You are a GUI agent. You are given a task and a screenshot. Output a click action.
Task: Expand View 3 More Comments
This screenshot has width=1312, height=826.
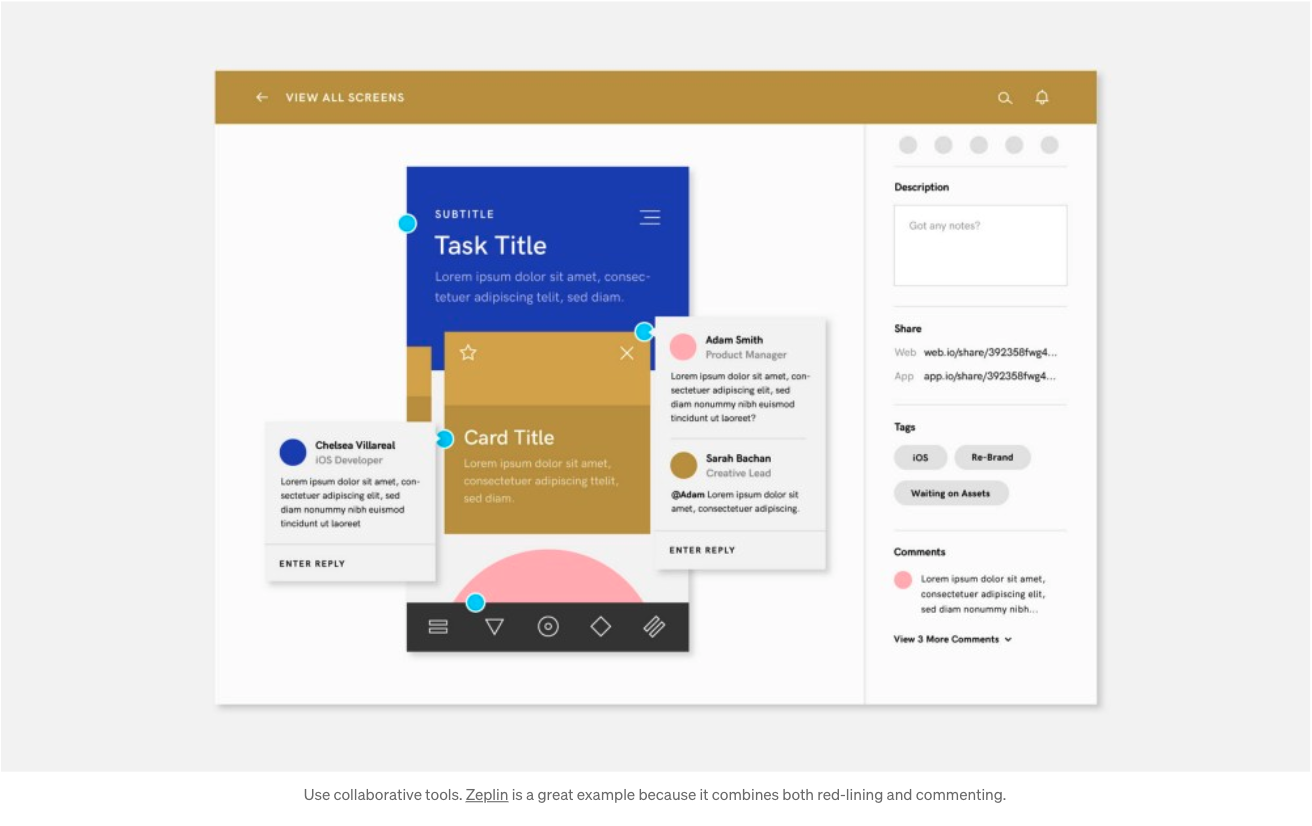(953, 639)
